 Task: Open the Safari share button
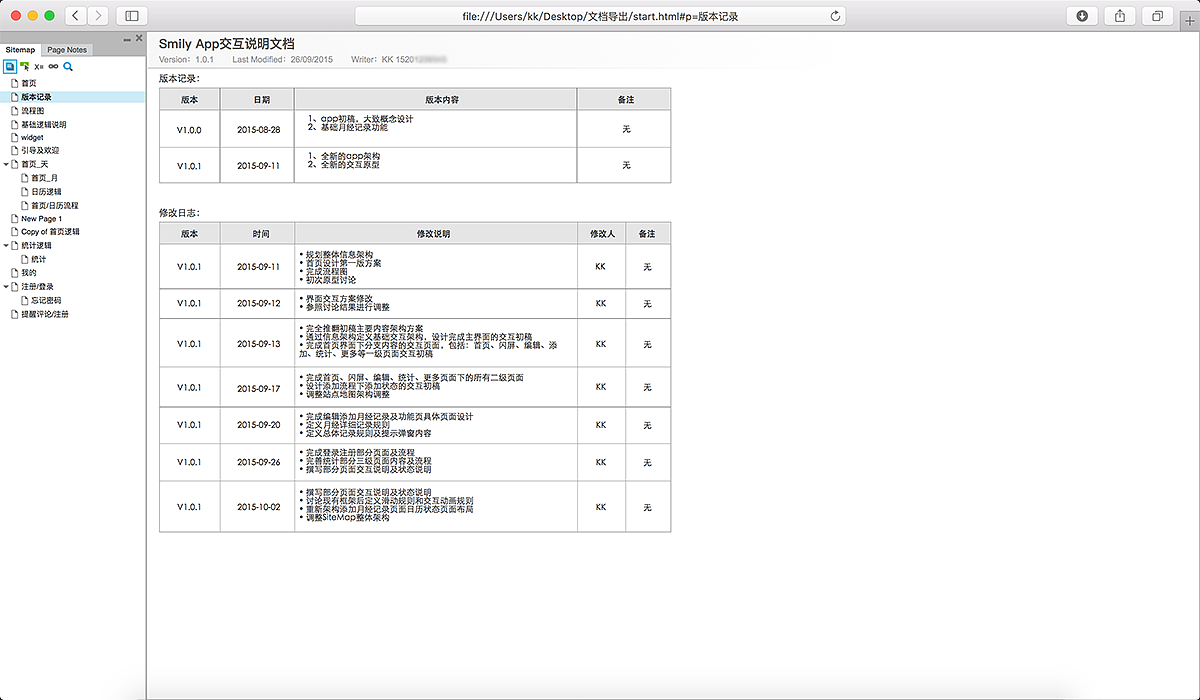[x=1120, y=16]
